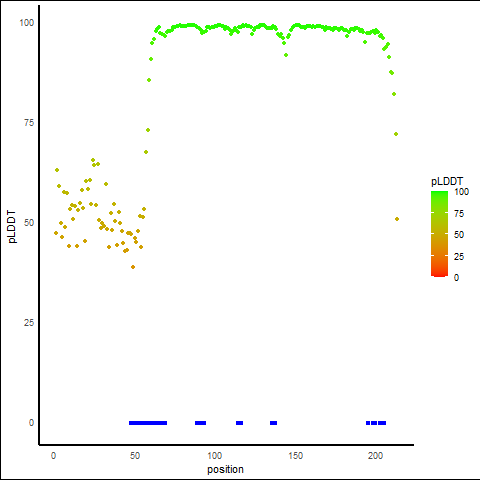Click the pLDDT legend color gradient bar
480x480 pixels.
point(439,234)
